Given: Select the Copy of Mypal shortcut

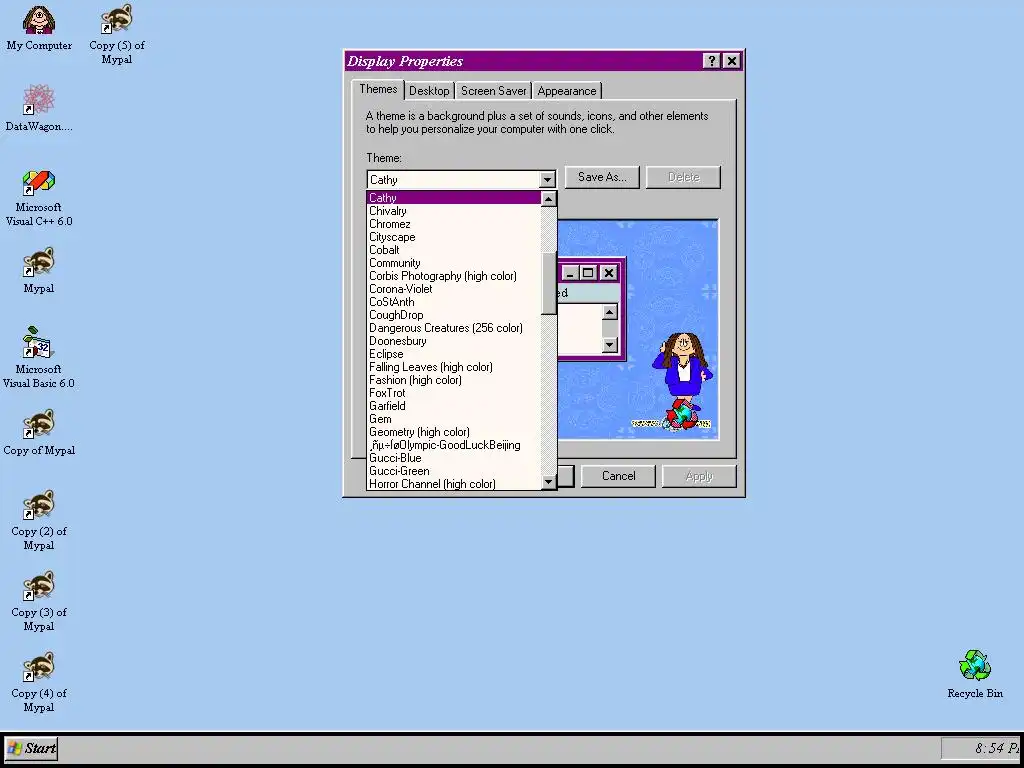Looking at the screenshot, I should (39, 432).
